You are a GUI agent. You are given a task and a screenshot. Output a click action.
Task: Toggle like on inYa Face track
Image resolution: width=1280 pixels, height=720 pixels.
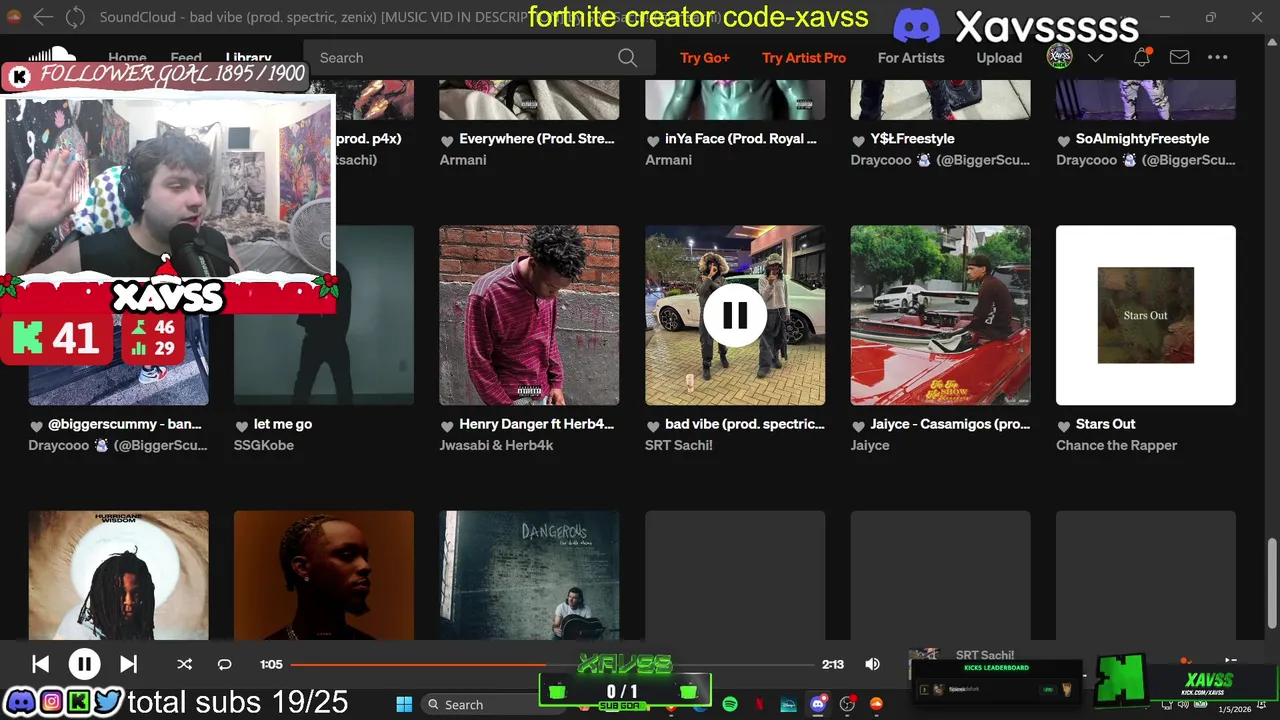(x=653, y=140)
